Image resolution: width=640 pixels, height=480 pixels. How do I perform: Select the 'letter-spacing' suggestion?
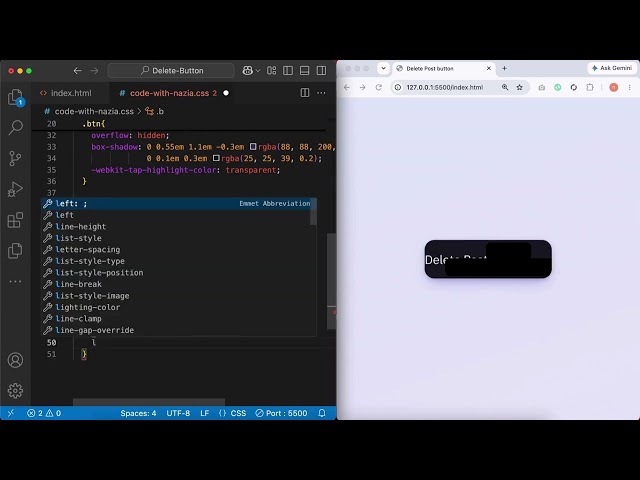(x=179, y=249)
